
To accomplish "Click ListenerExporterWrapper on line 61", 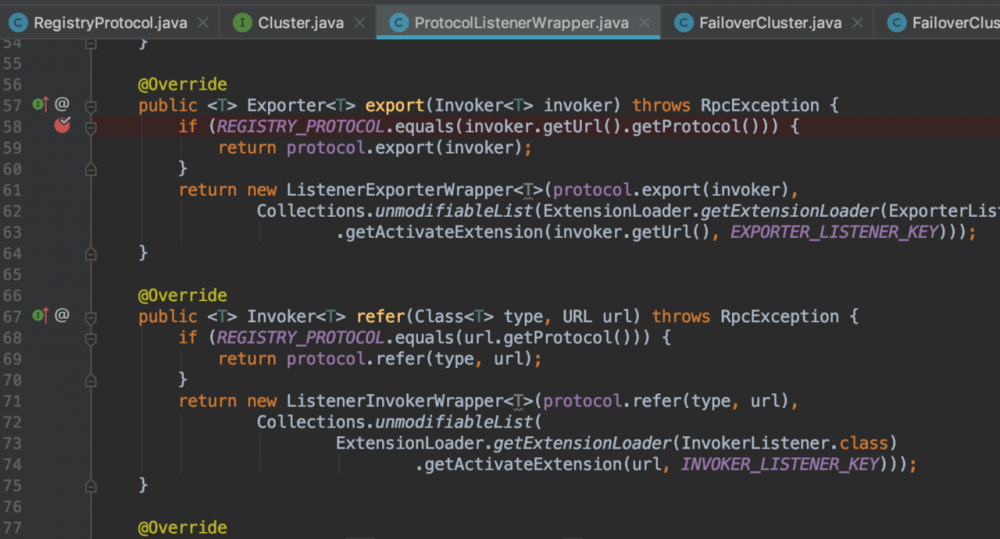I will [x=399, y=190].
